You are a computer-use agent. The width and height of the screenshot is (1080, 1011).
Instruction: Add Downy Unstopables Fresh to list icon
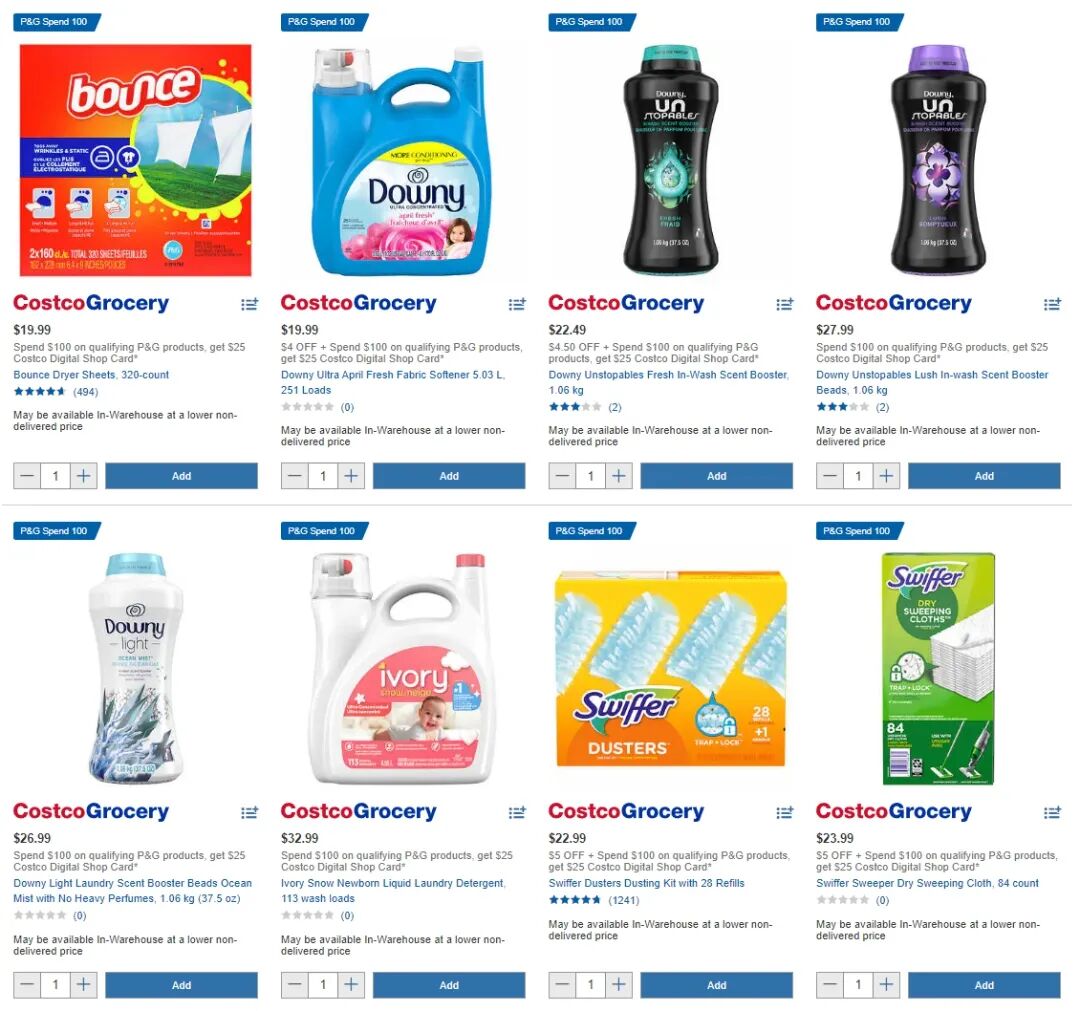pos(785,304)
